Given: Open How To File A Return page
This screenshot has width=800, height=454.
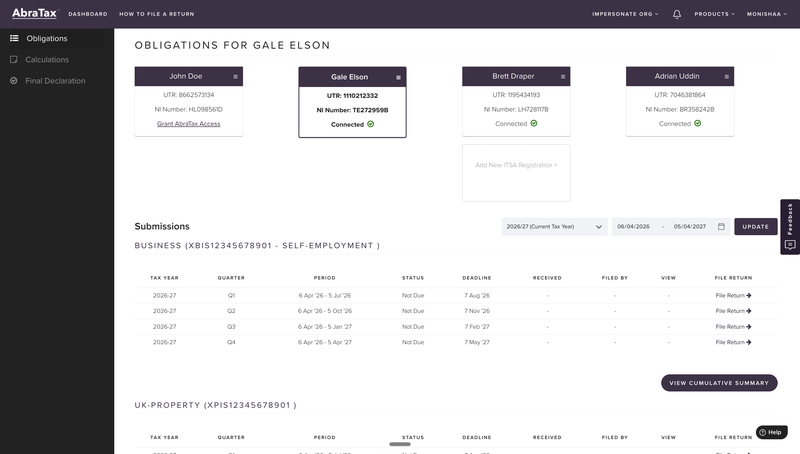Looking at the screenshot, I should coord(157,14).
